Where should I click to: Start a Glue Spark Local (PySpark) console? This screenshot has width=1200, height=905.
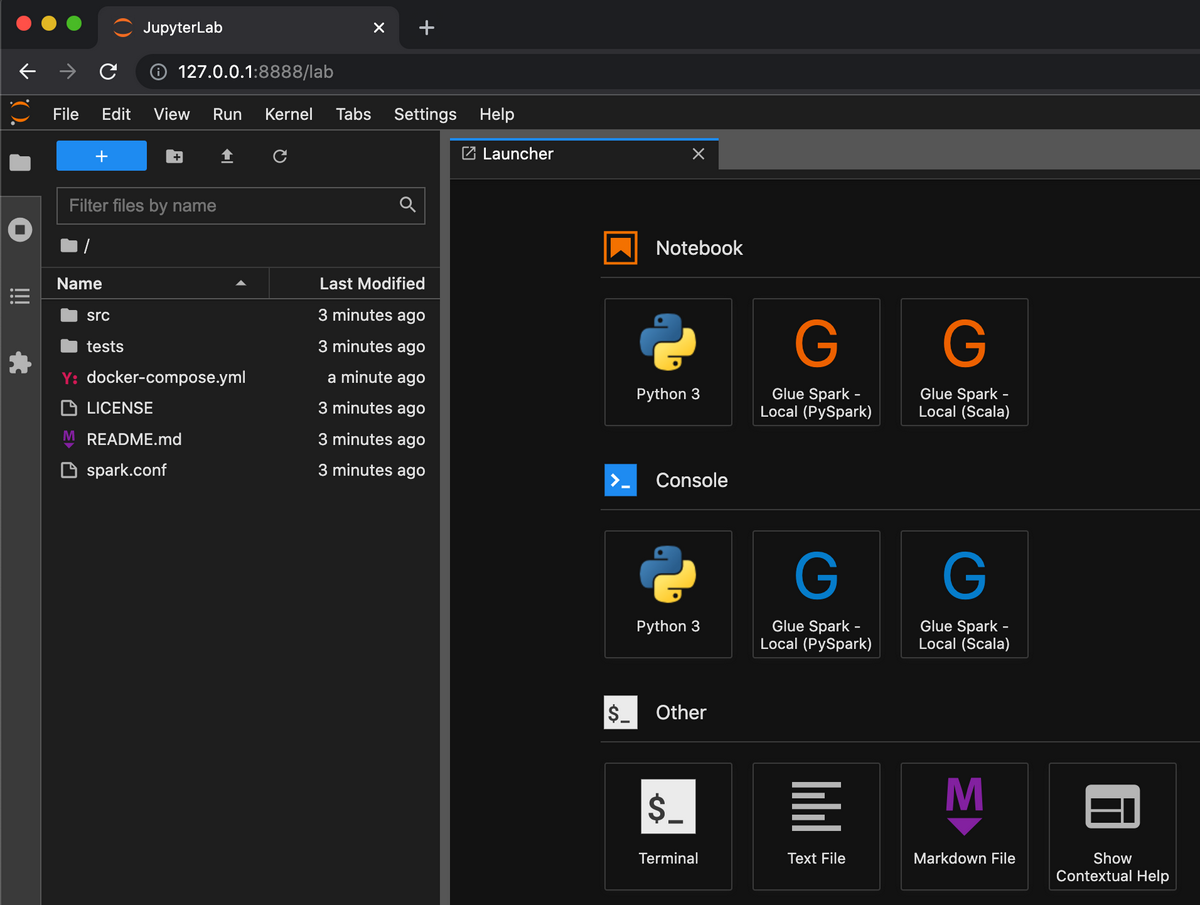pyautogui.click(x=816, y=594)
